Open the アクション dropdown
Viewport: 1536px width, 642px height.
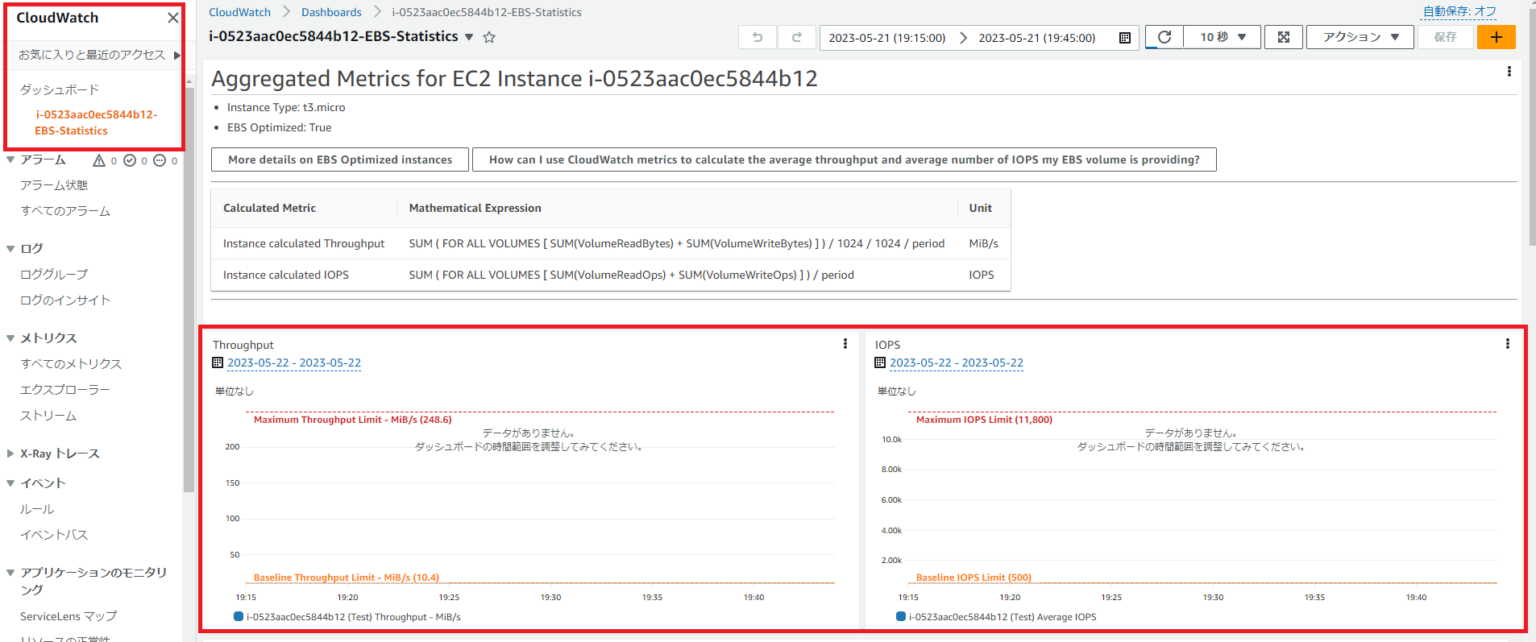point(1359,36)
